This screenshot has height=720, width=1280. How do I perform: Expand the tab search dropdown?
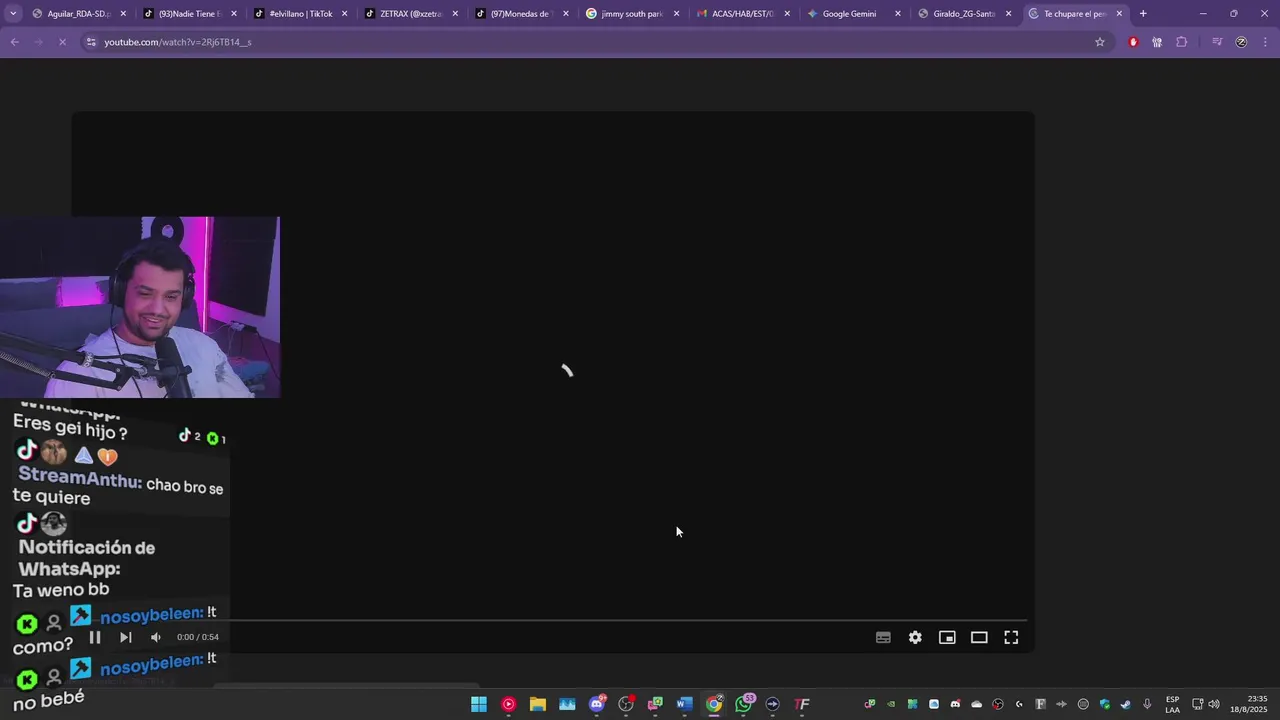tap(12, 14)
